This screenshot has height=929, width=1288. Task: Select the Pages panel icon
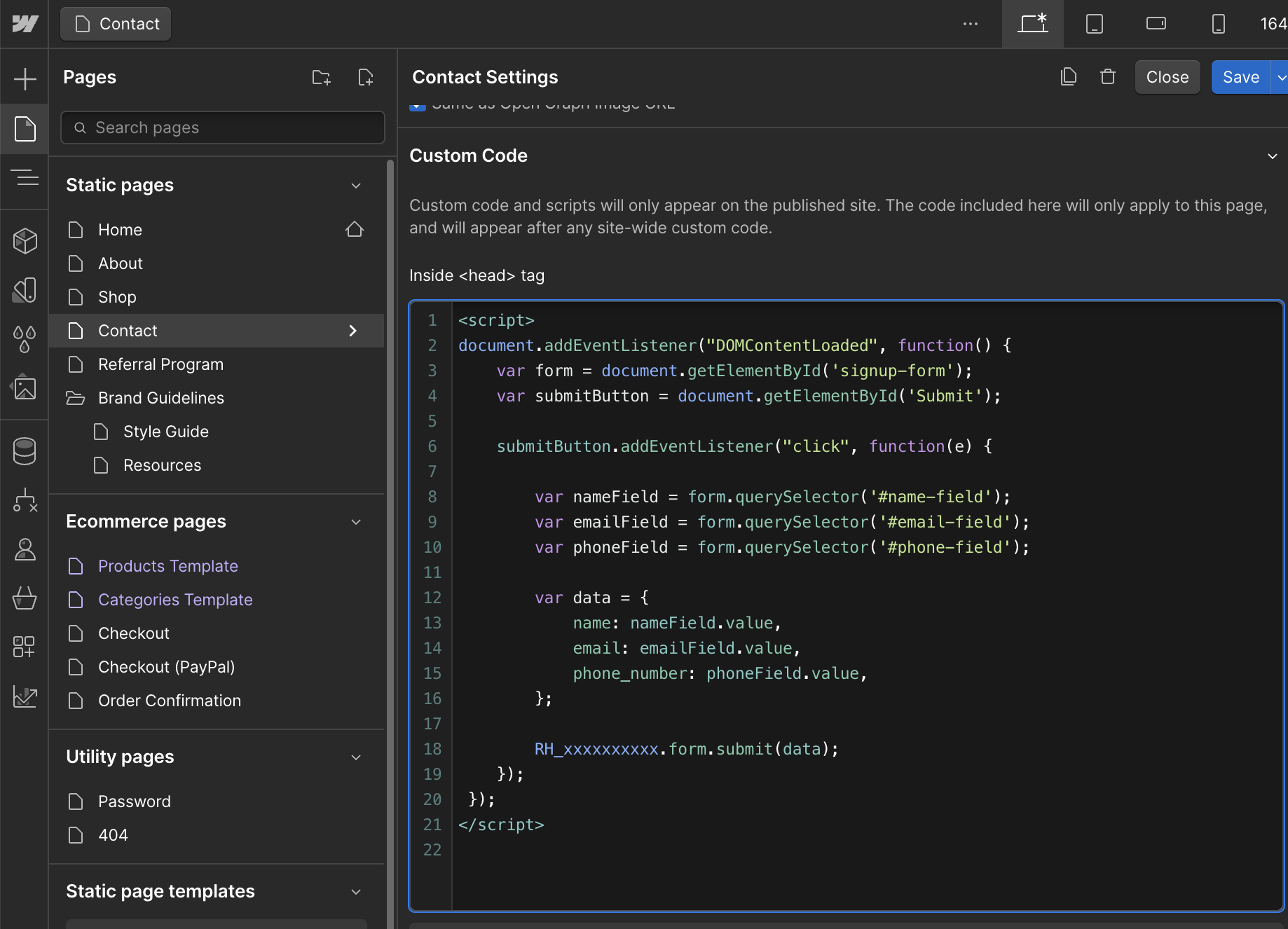tap(25, 129)
